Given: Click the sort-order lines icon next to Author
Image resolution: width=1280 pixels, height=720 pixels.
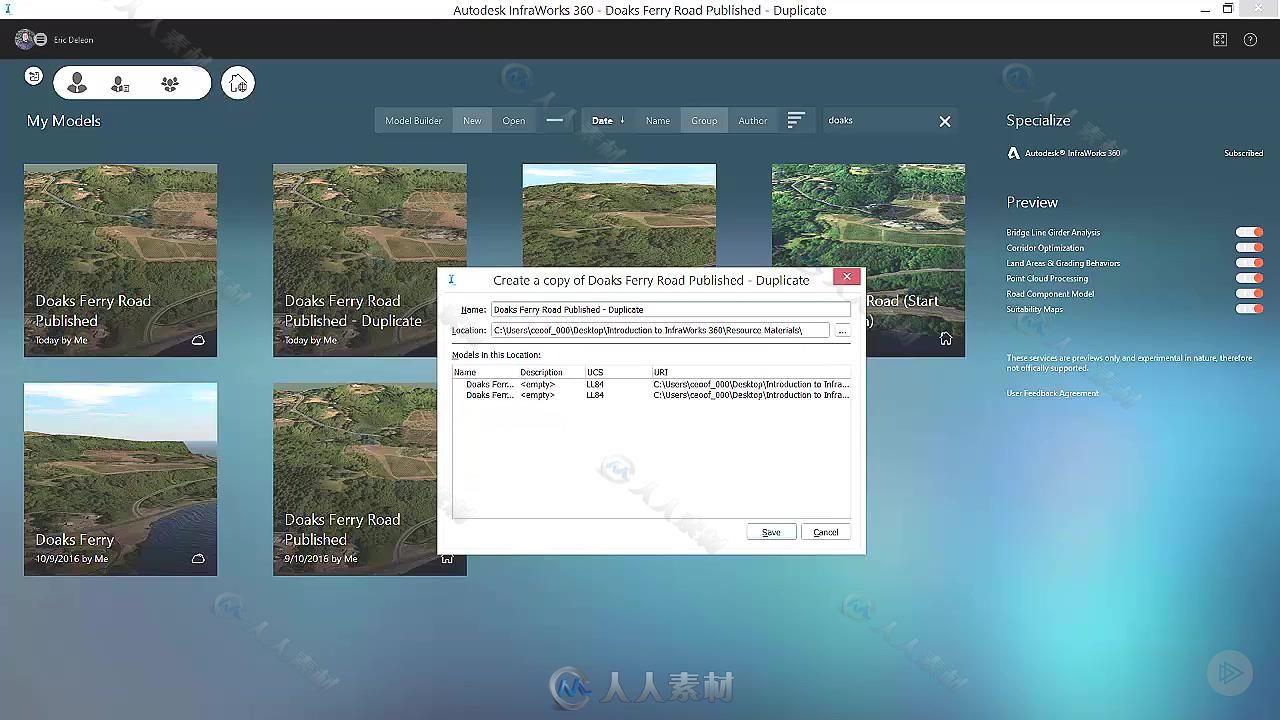Looking at the screenshot, I should 796,120.
